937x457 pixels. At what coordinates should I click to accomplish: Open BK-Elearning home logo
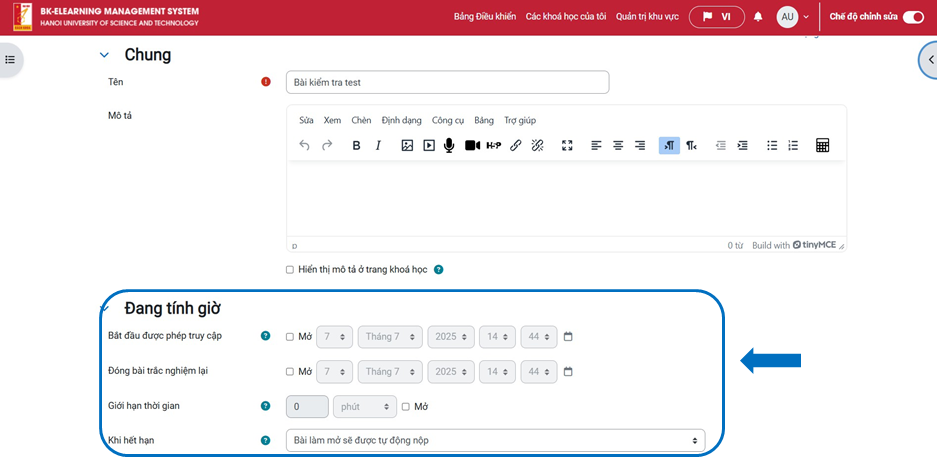tap(106, 17)
